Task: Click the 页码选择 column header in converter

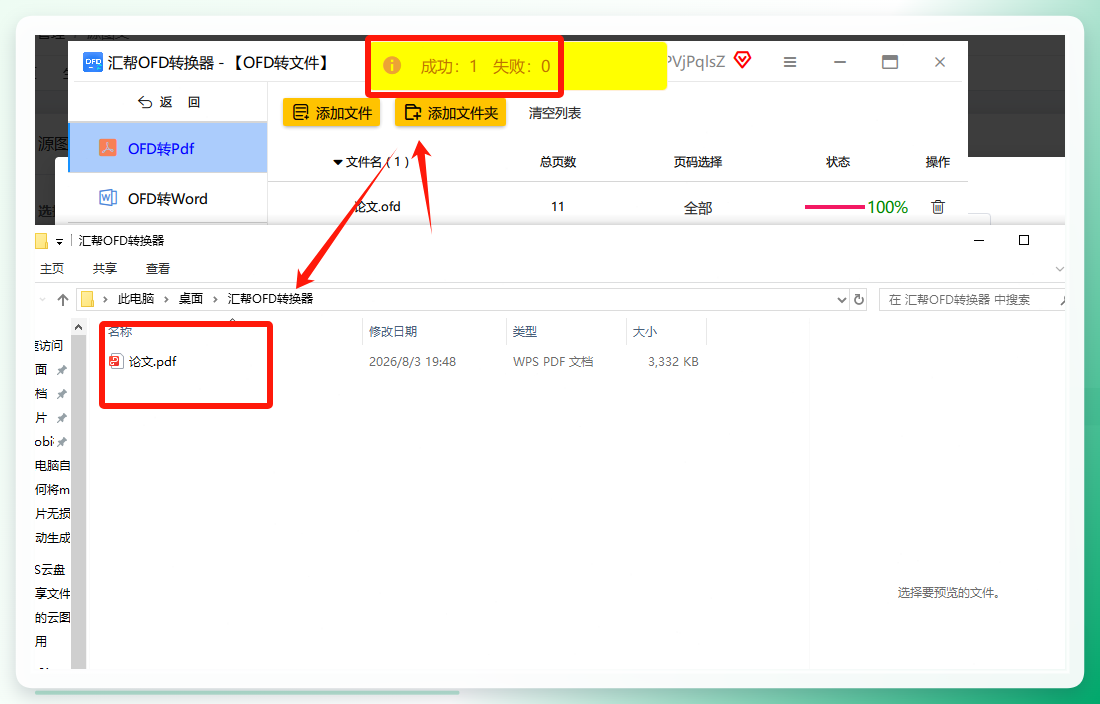Action: click(x=698, y=162)
